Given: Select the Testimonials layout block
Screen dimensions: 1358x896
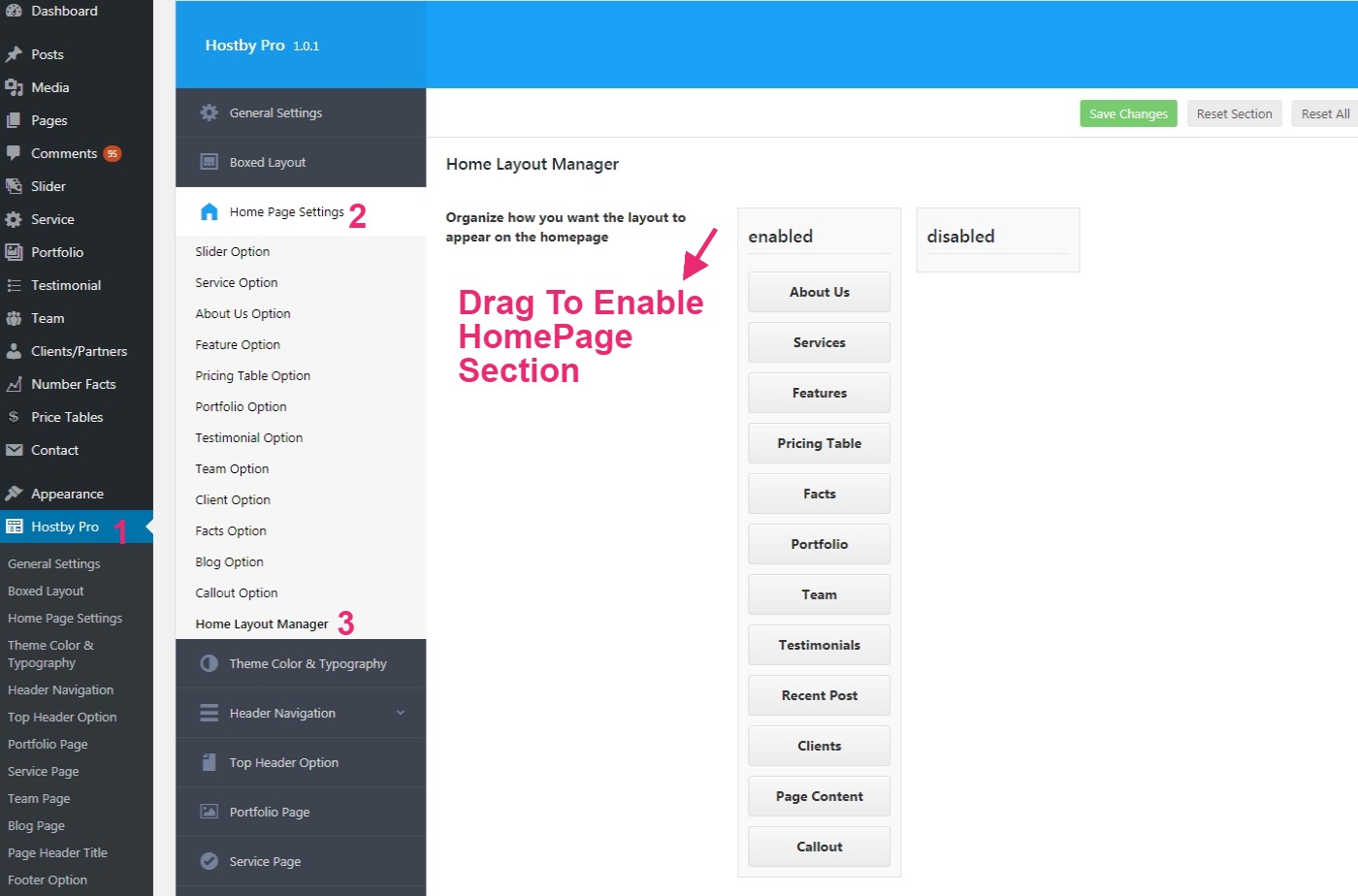Looking at the screenshot, I should (x=819, y=645).
